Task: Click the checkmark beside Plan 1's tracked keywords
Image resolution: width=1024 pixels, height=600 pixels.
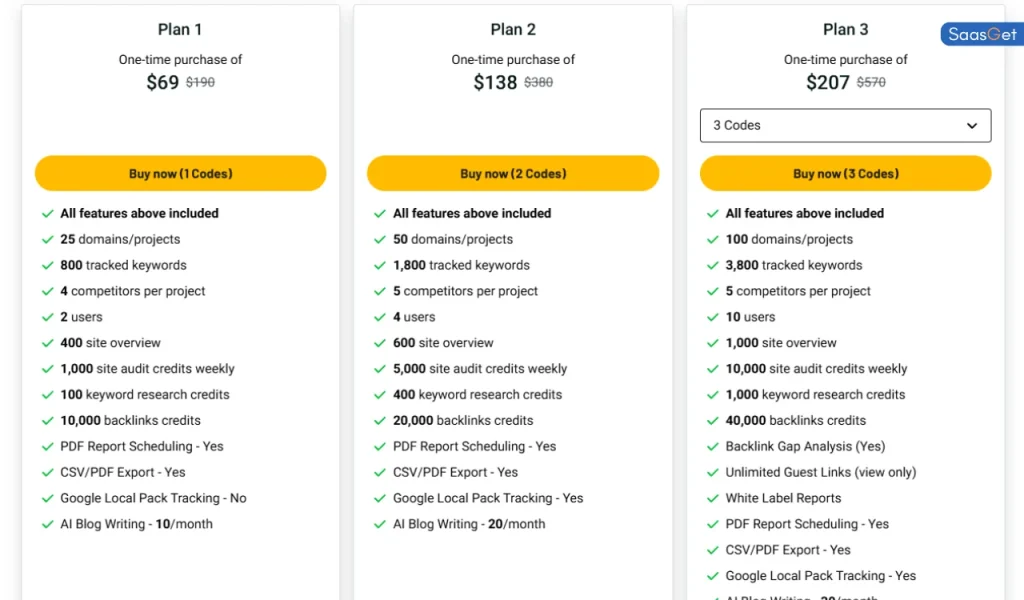Action: coord(47,265)
